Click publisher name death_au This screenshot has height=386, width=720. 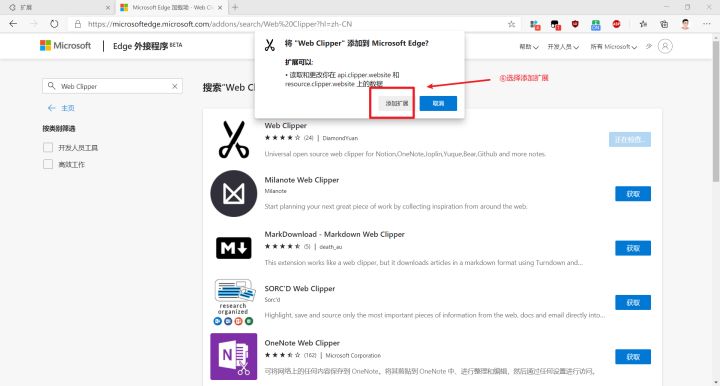click(331, 246)
